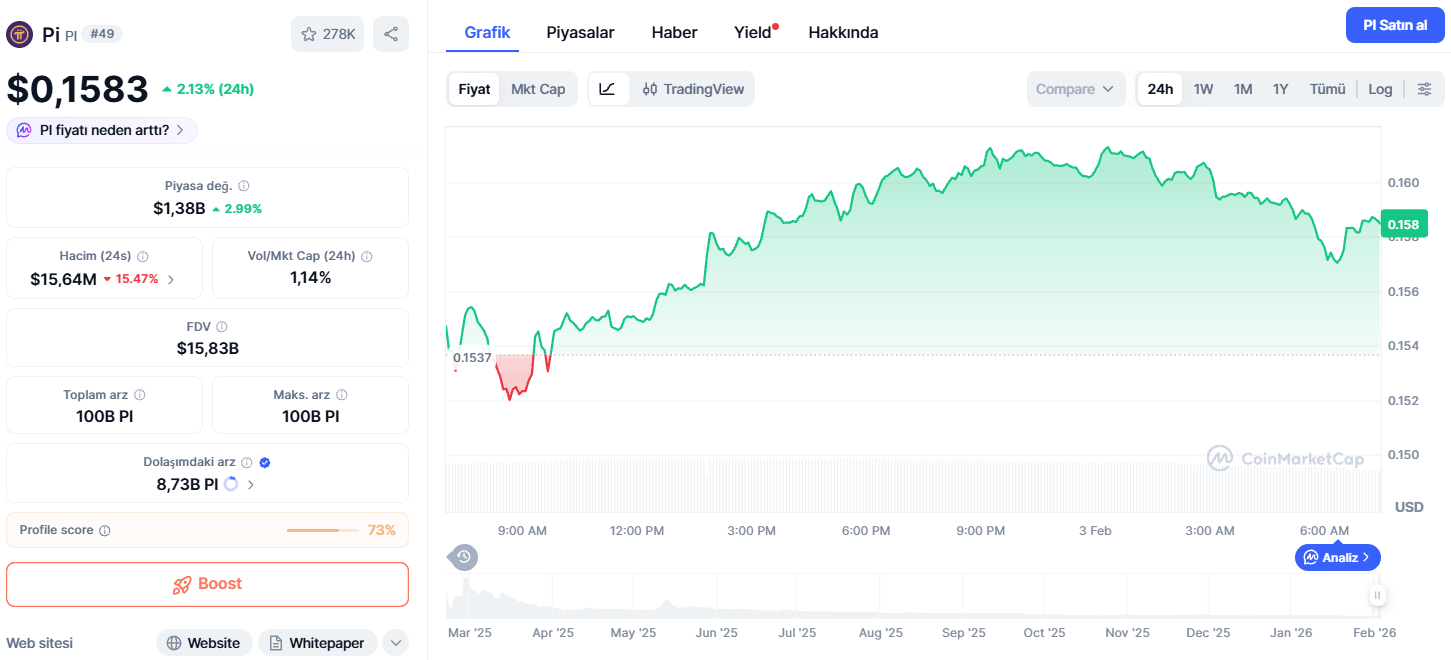1451x660 pixels.
Task: Open the Piyasalar tab
Action: tap(580, 32)
